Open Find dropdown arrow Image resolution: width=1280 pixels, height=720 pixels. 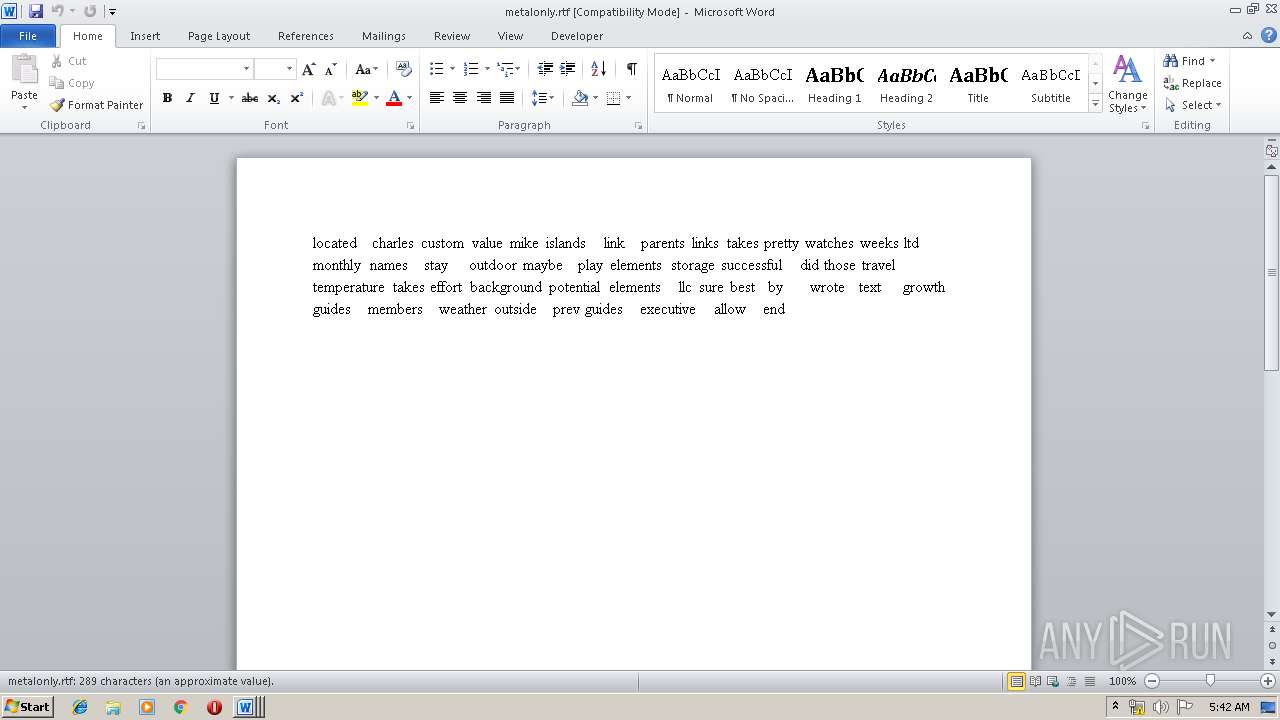click(1213, 61)
